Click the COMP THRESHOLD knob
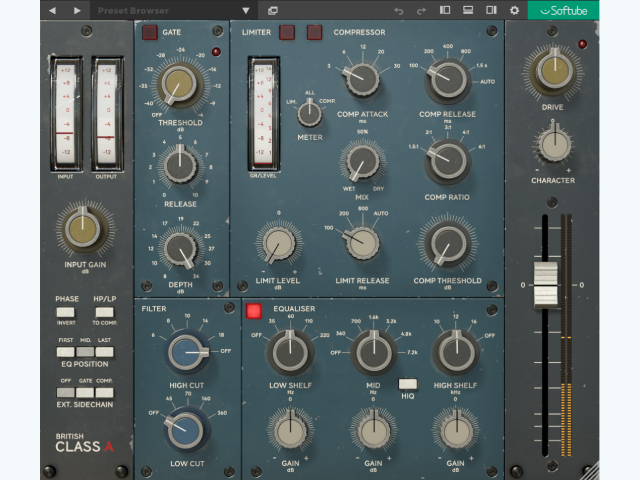The image size is (640, 480). [448, 244]
